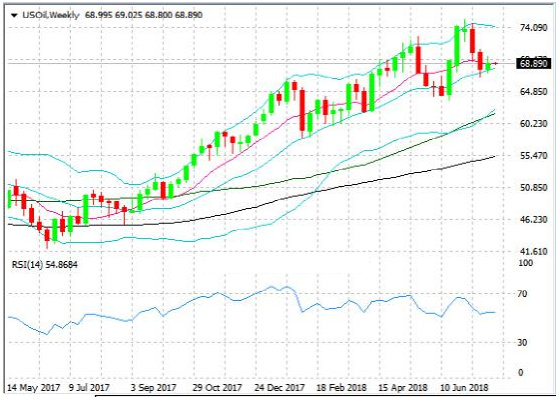559x402 pixels.
Task: Click the 74.090 price axis label
Action: (533, 27)
